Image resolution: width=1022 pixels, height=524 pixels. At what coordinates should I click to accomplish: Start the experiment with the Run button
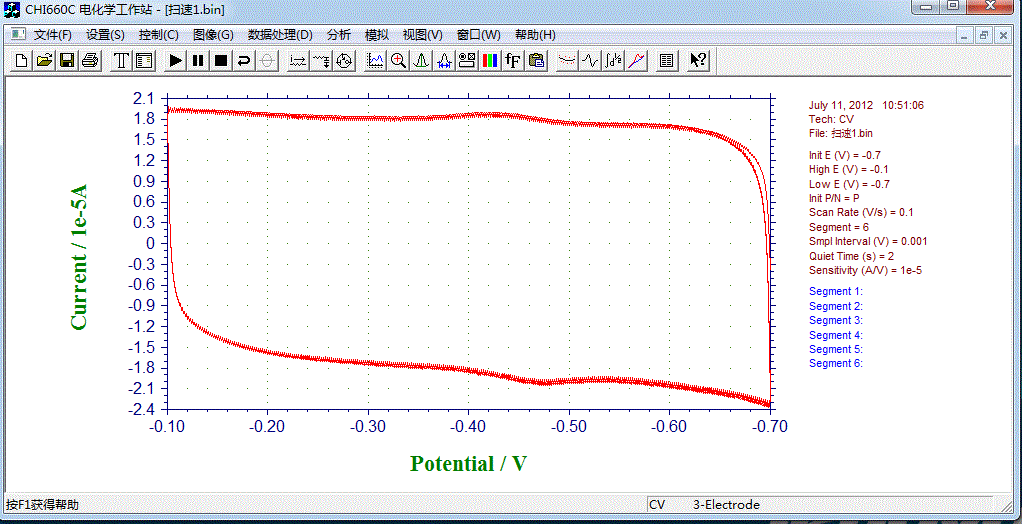coord(175,61)
